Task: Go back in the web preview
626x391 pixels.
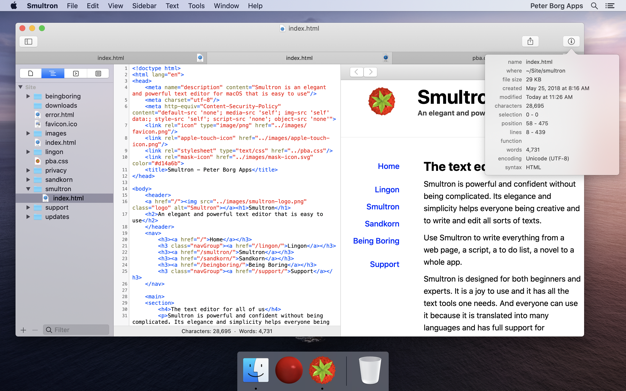Action: tap(356, 72)
